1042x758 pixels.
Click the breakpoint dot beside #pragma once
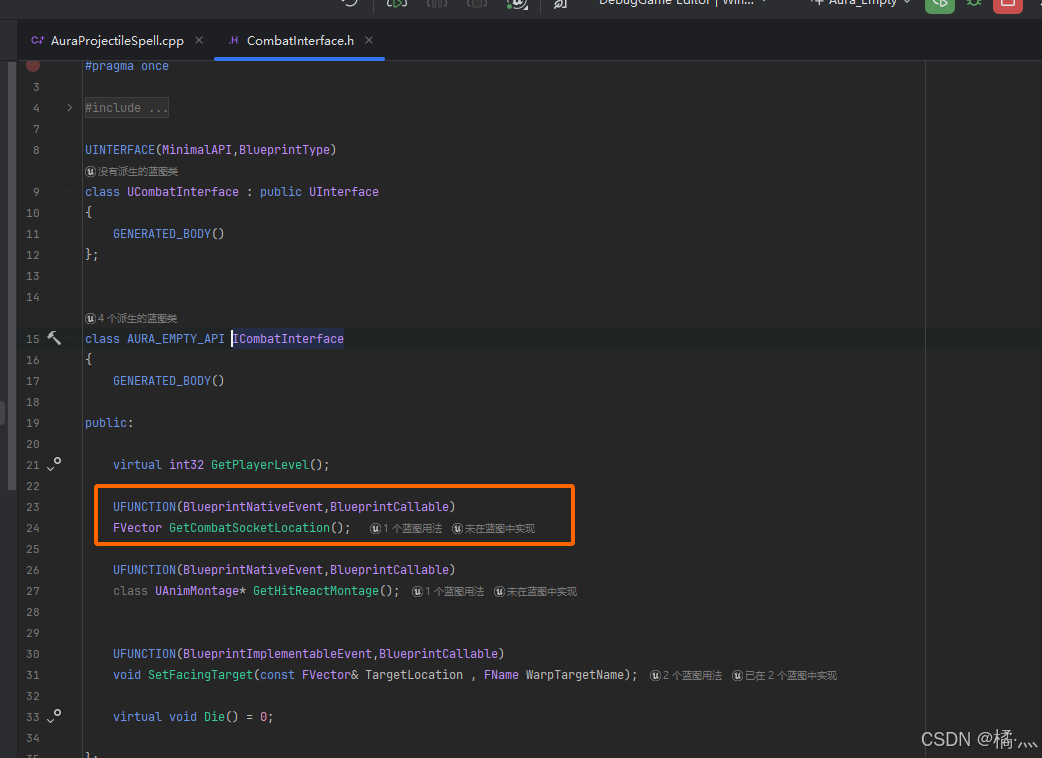(33, 65)
